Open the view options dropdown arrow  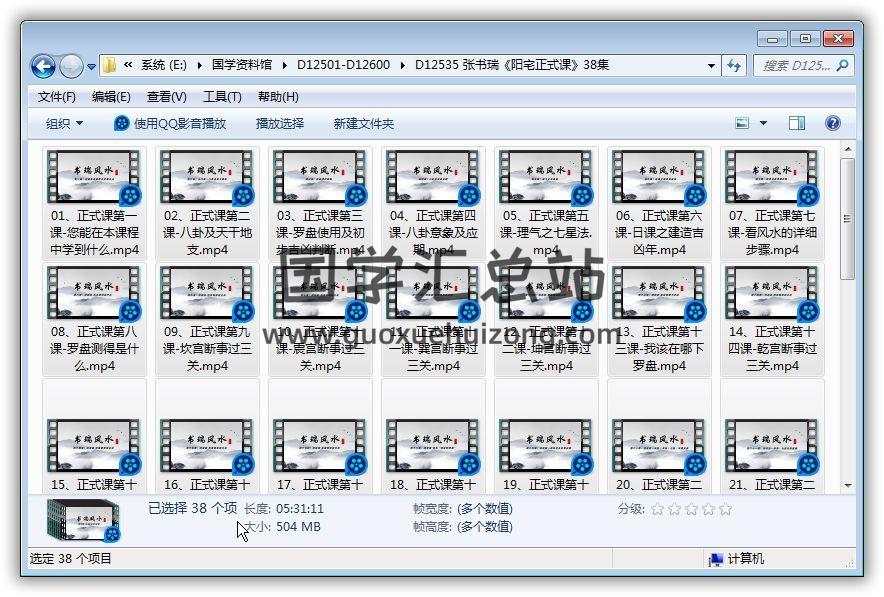point(763,123)
